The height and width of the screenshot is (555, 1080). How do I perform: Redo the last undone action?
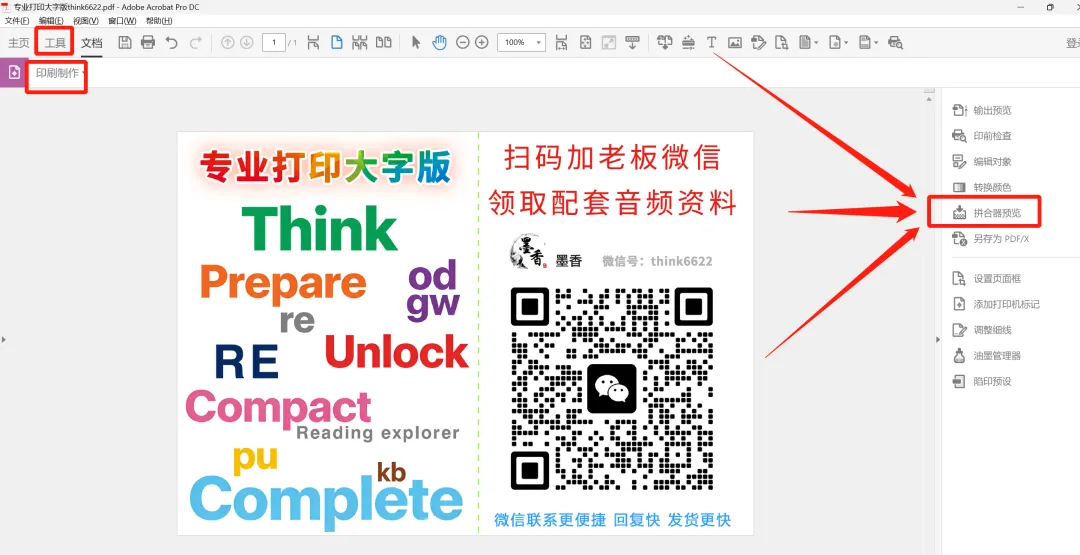(196, 43)
